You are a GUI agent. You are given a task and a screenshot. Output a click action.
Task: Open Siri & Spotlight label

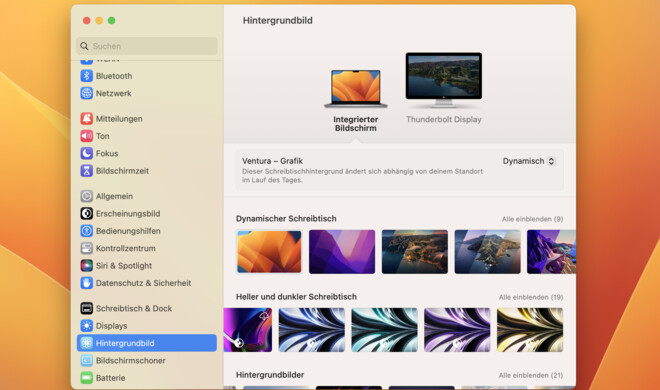124,265
